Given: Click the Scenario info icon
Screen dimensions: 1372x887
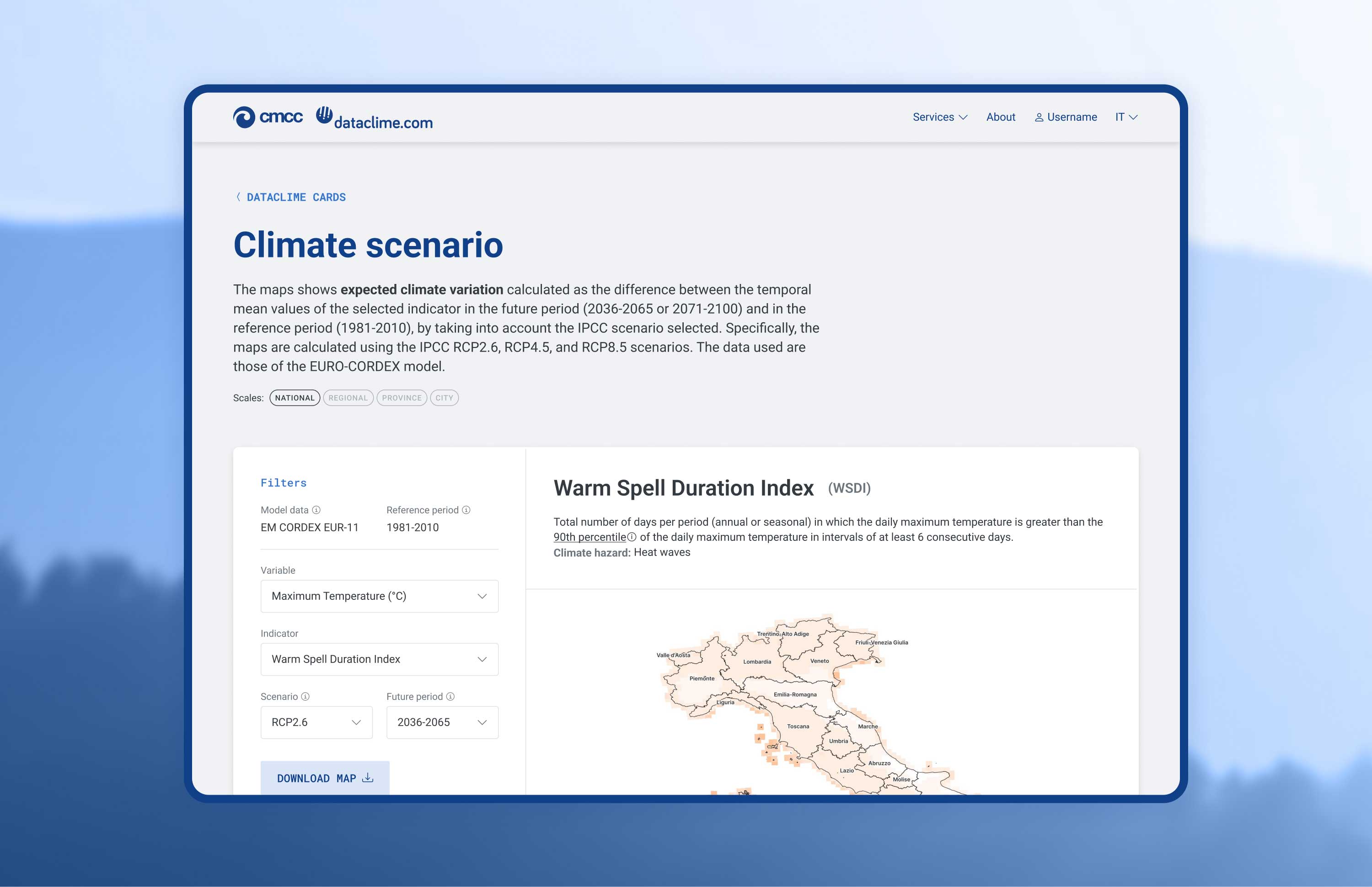Looking at the screenshot, I should pyautogui.click(x=306, y=696).
